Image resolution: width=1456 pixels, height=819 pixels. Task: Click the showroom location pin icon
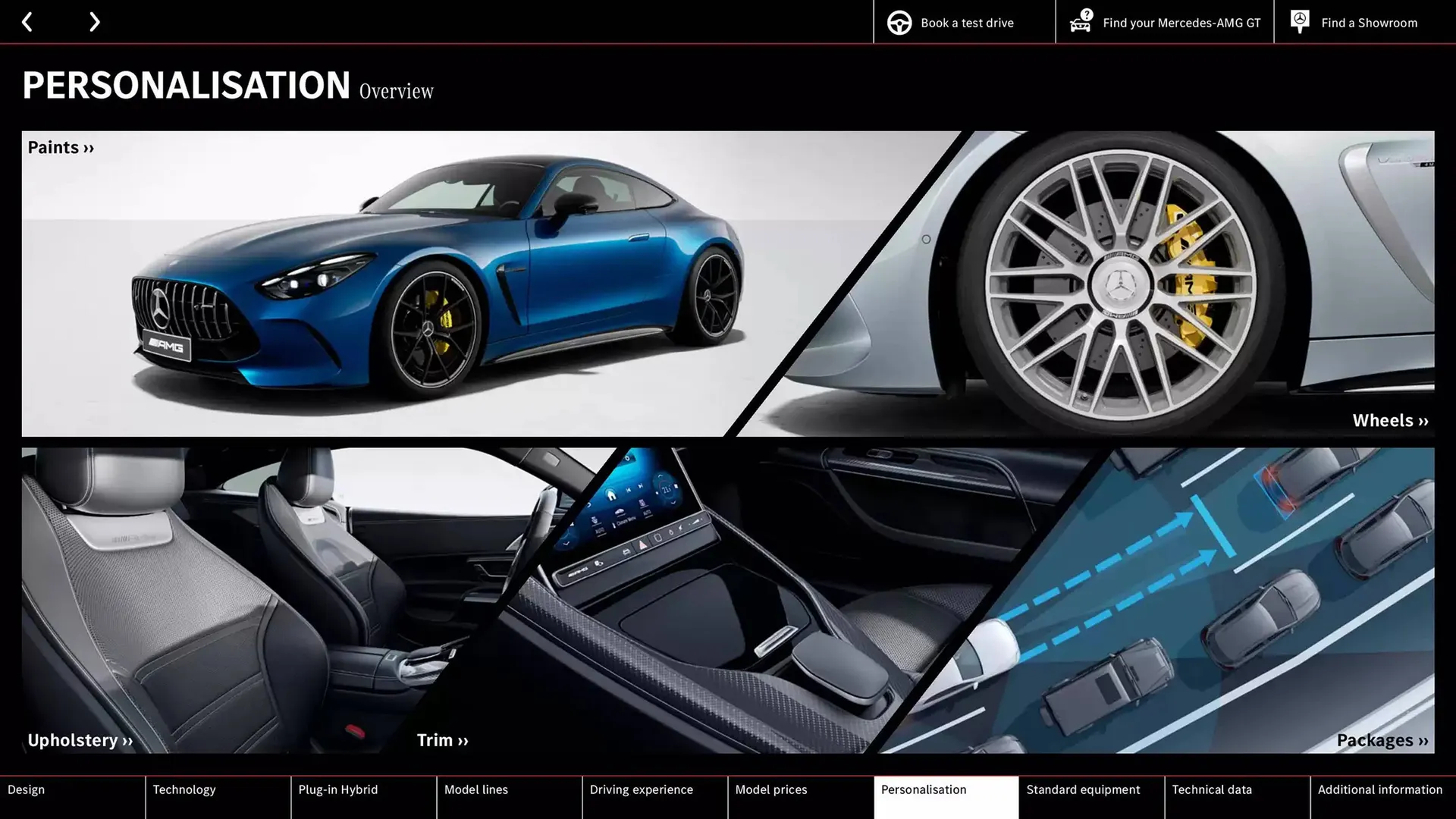point(1300,22)
